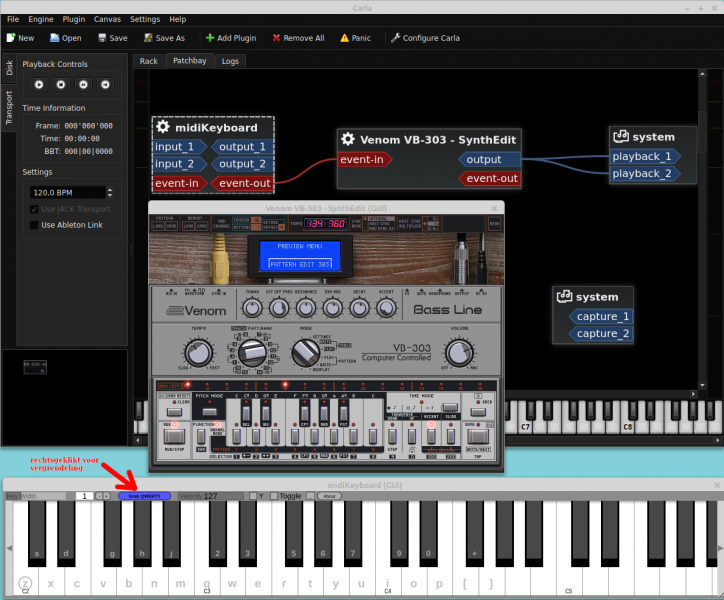Viewport: 724px width, 600px height.
Task: Click the transport Backwards button
Action: pyautogui.click(x=83, y=85)
